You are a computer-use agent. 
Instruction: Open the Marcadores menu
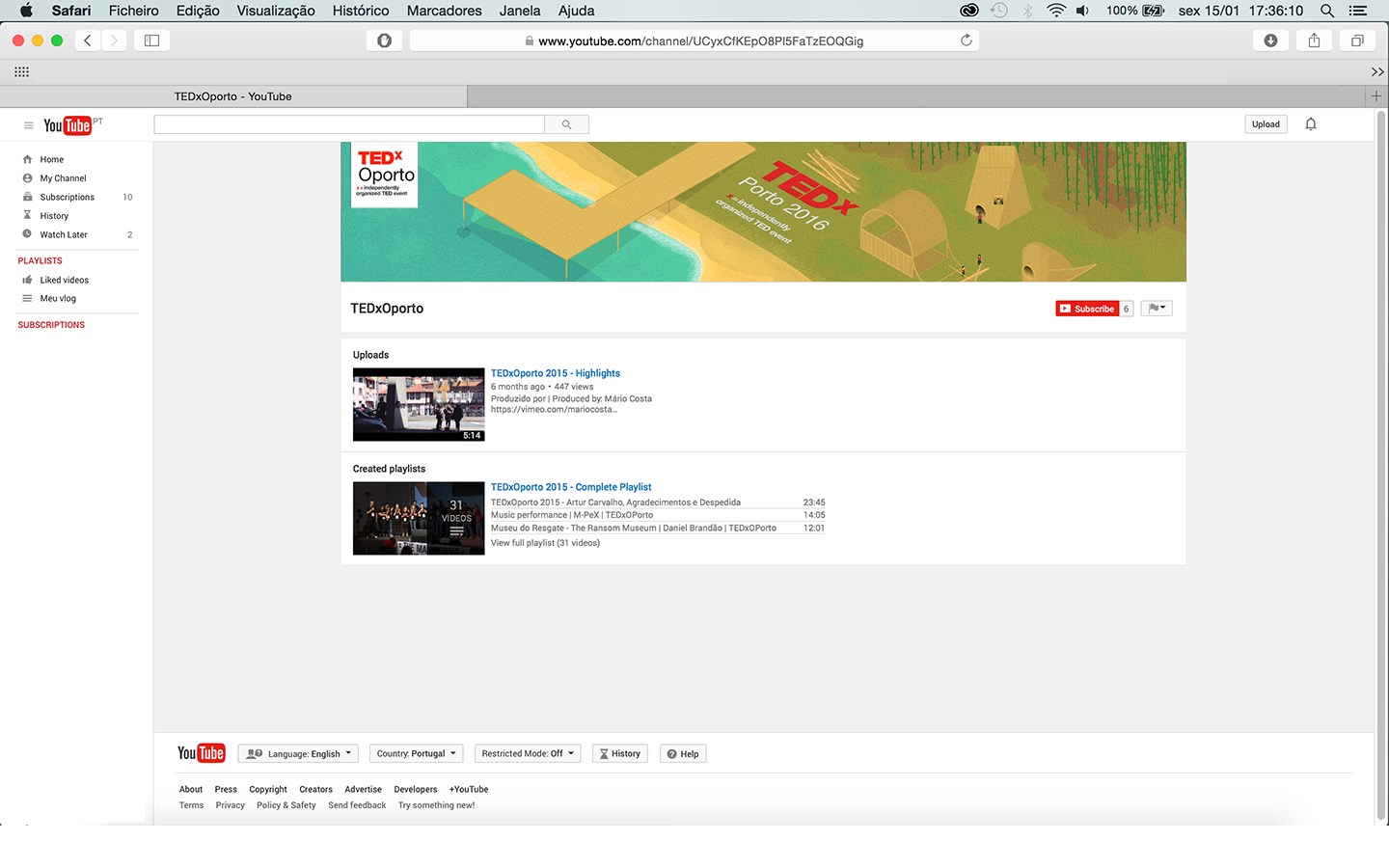444,11
